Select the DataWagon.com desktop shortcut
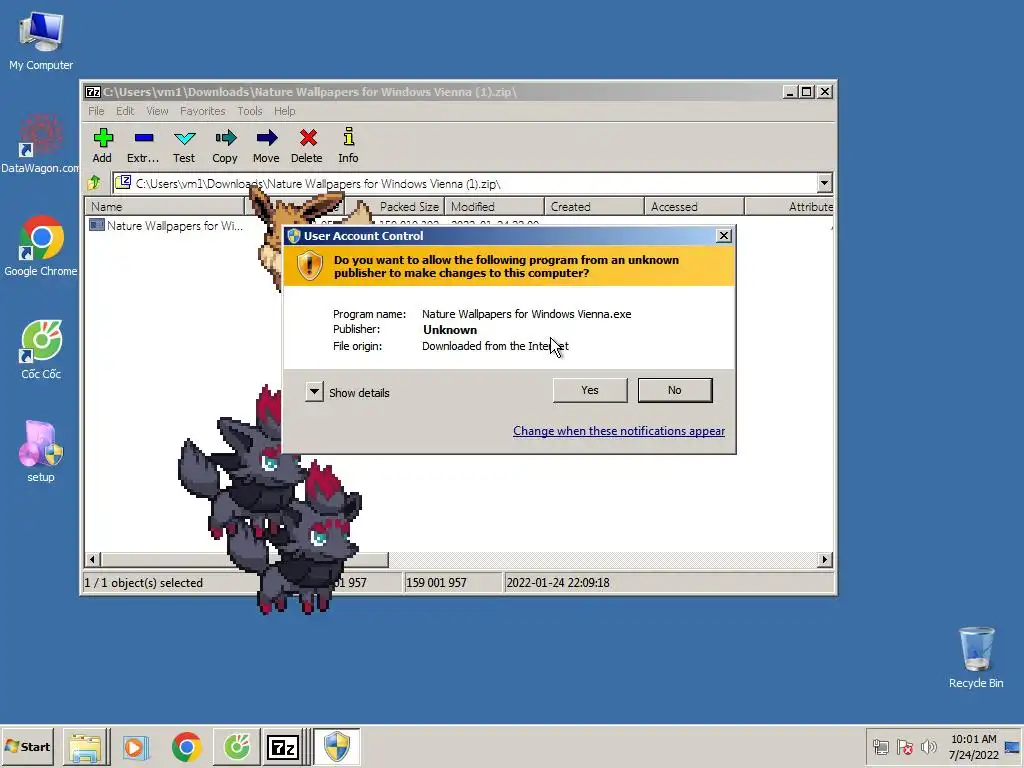This screenshot has width=1024, height=768. click(40, 144)
